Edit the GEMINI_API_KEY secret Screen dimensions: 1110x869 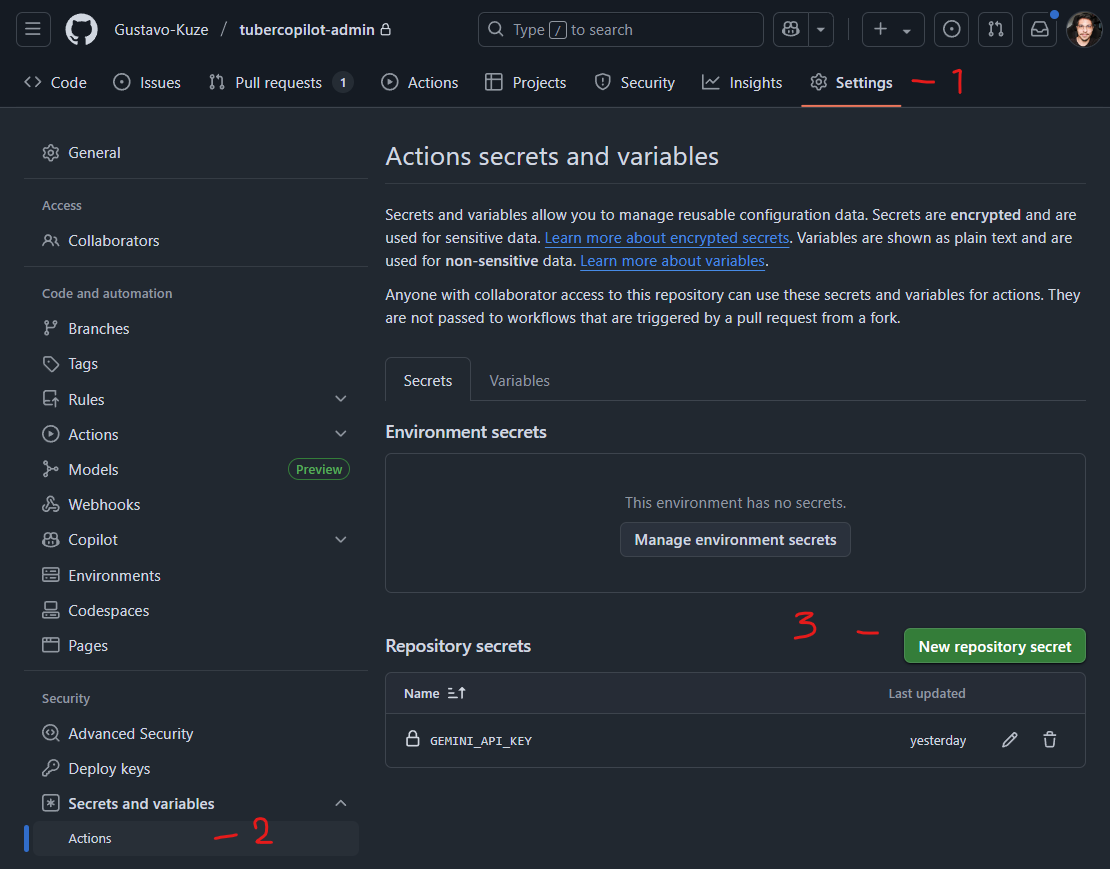pos(1009,740)
